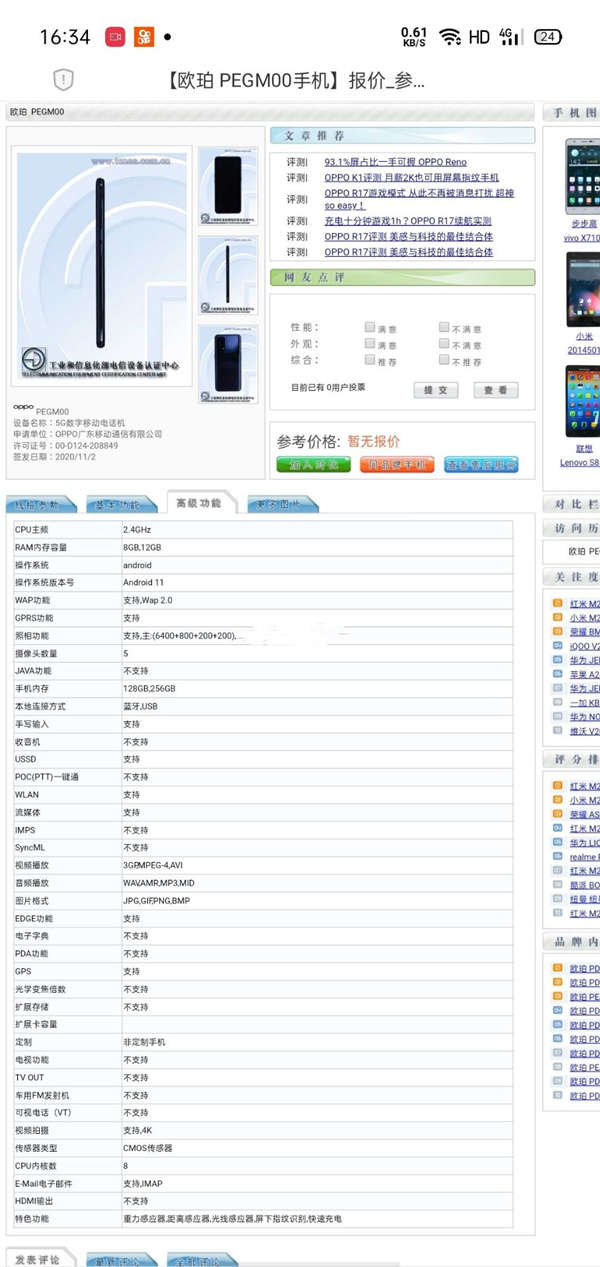Tap the Wi-Fi status icon
The image size is (600, 1267).
[x=451, y=37]
